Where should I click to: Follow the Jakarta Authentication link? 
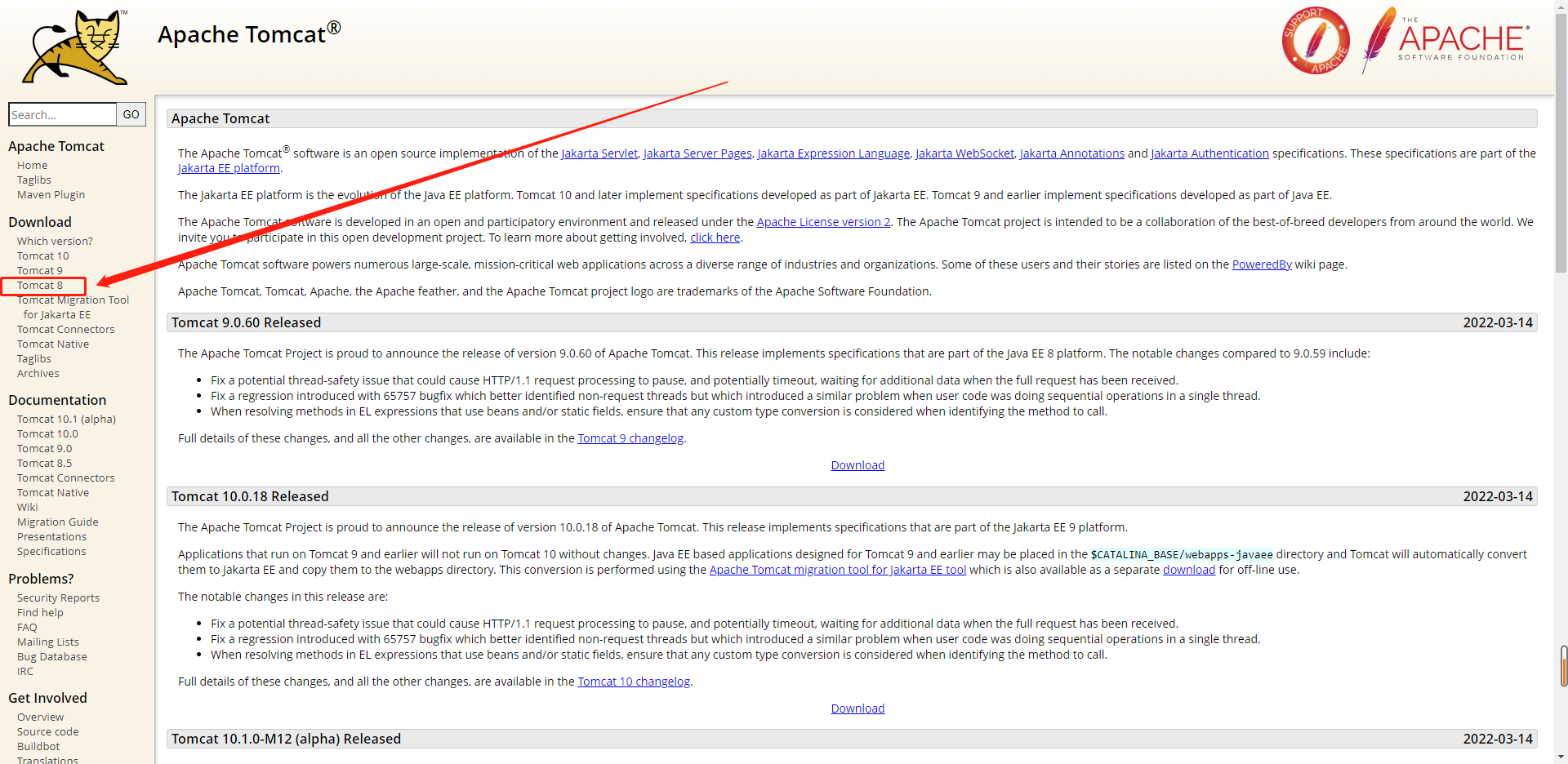click(x=1210, y=153)
